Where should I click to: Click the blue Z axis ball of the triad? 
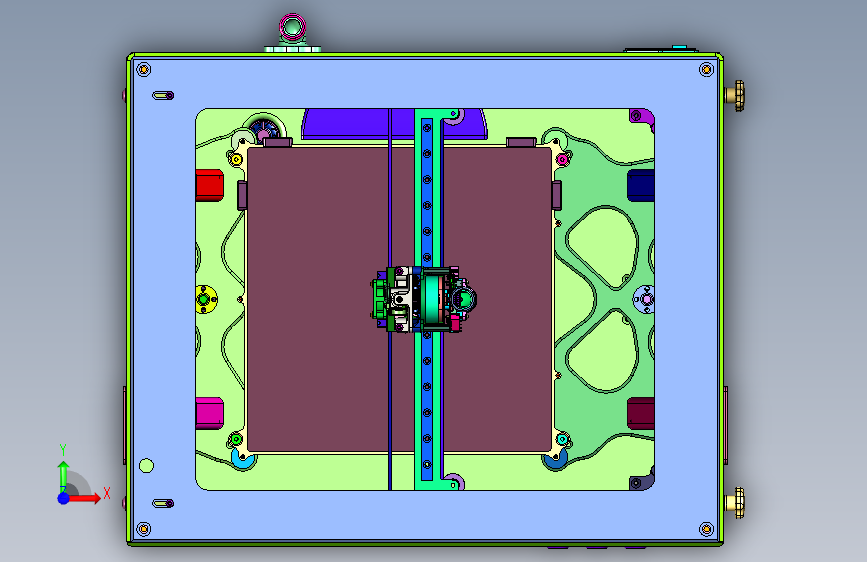pos(64,498)
